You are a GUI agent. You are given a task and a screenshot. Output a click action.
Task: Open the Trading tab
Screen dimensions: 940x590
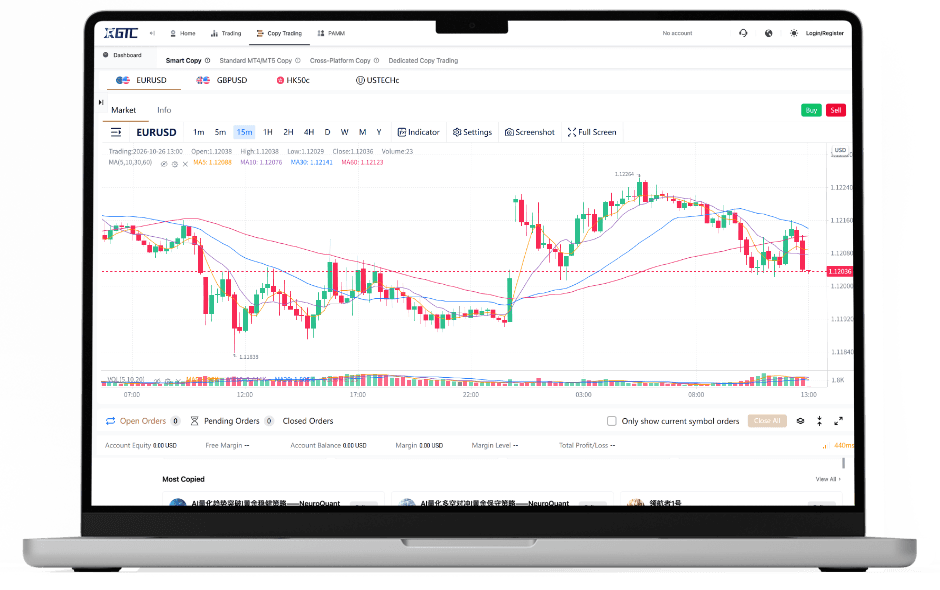226,34
